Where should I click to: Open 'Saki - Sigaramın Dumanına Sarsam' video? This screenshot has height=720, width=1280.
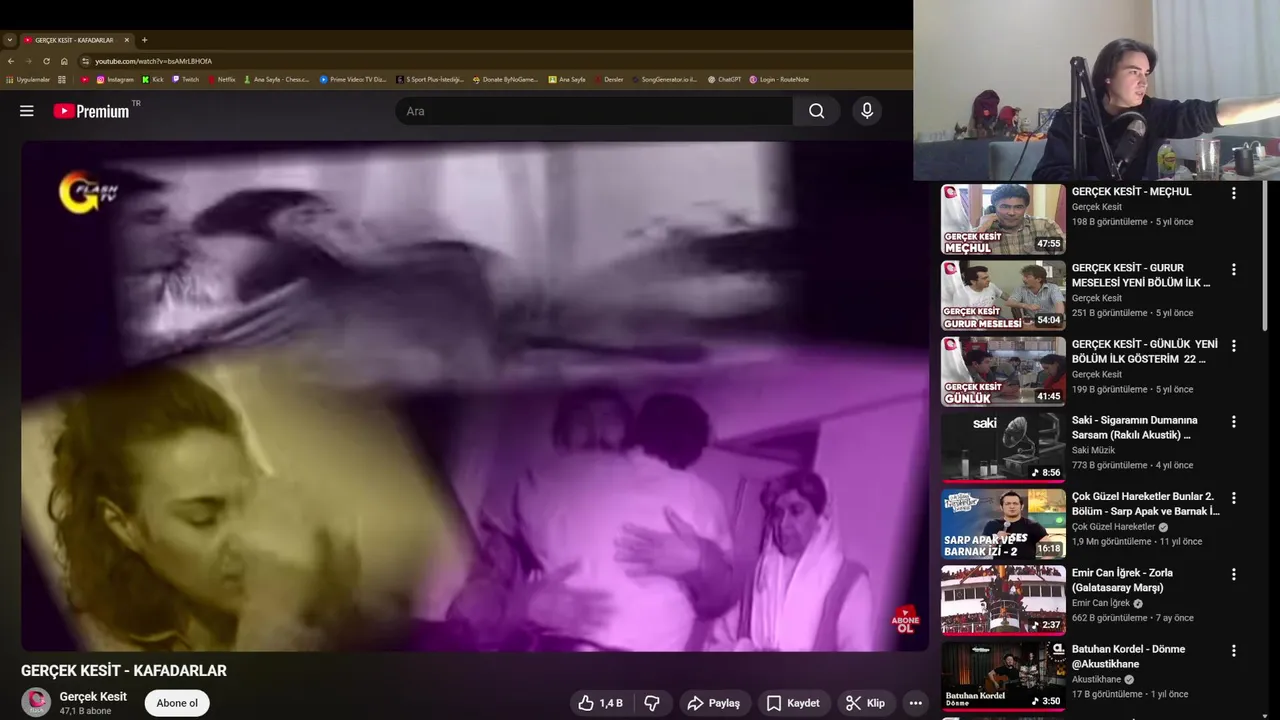[1135, 427]
